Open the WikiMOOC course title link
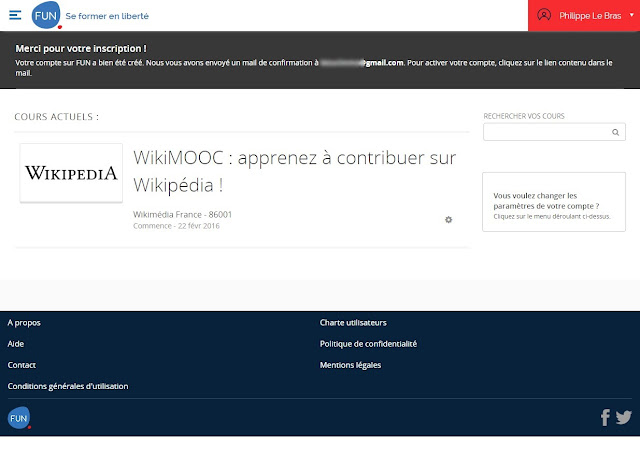Screen dimensions: 640x476 pyautogui.click(x=294, y=171)
